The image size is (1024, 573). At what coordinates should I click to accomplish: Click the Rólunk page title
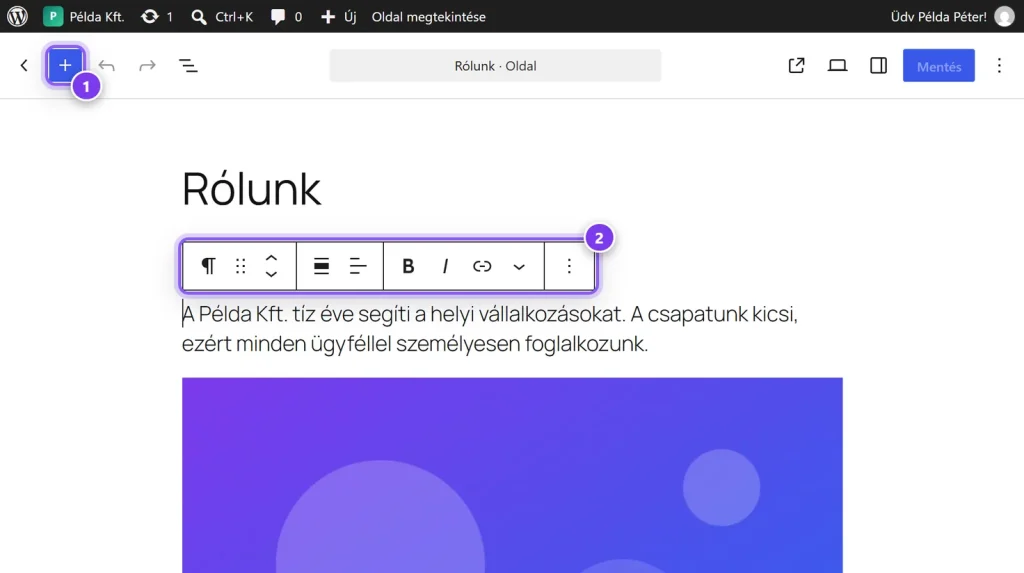(251, 189)
